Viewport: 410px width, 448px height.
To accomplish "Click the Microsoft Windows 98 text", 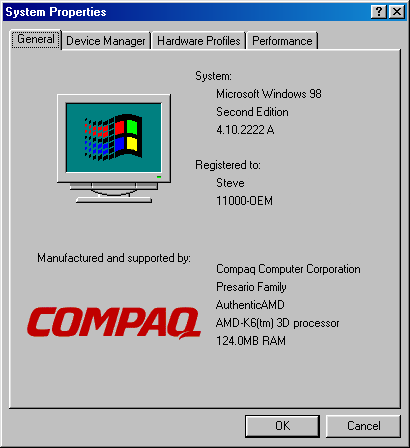I will pyautogui.click(x=269, y=94).
